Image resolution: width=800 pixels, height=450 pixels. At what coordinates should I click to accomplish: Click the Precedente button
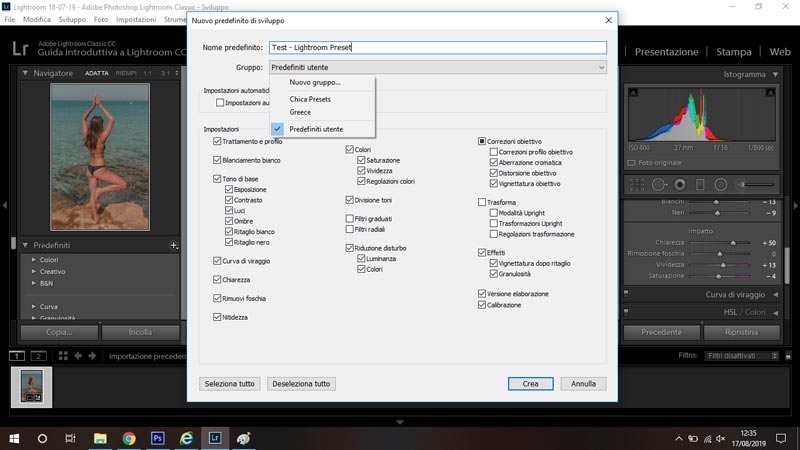click(x=661, y=332)
